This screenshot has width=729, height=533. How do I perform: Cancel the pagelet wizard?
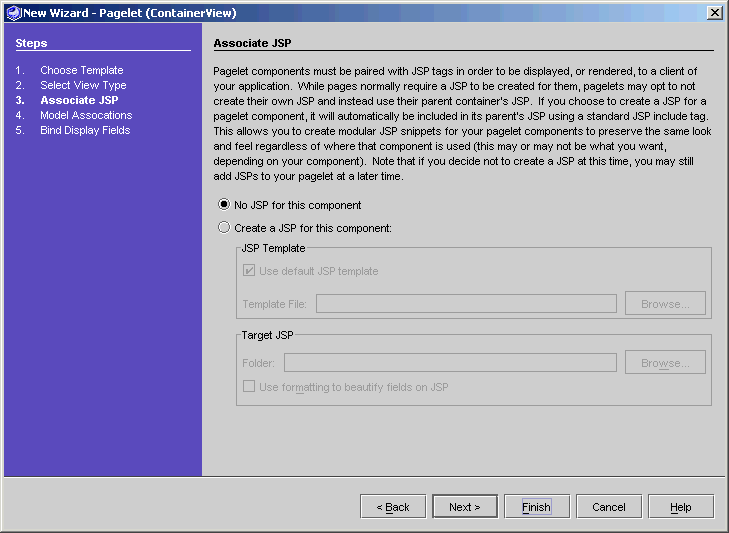tap(609, 506)
